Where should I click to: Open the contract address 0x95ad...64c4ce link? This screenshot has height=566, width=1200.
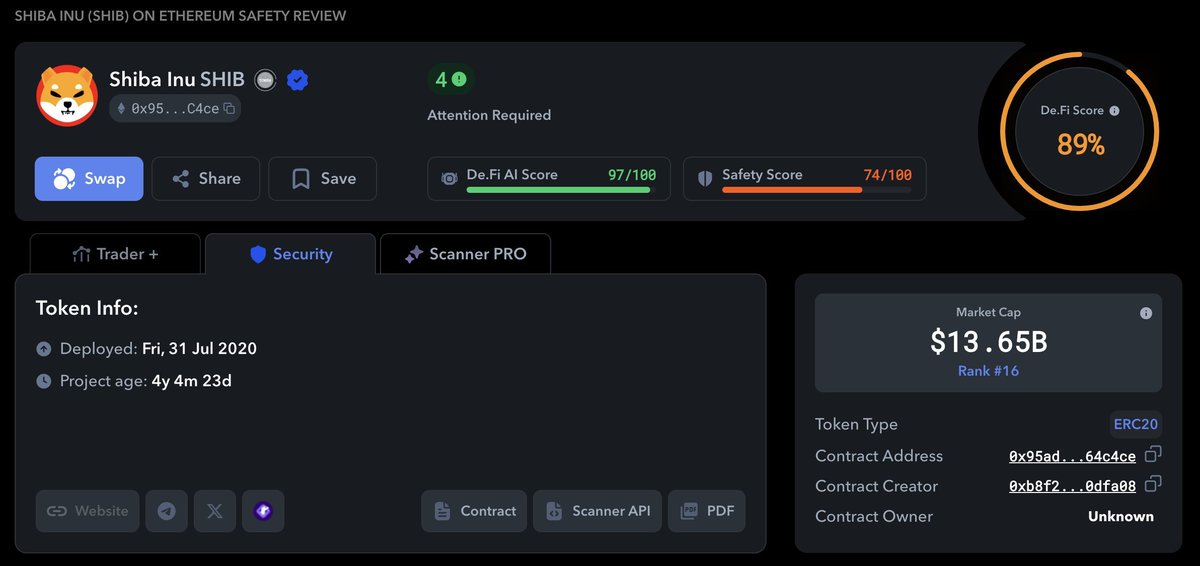1072,456
